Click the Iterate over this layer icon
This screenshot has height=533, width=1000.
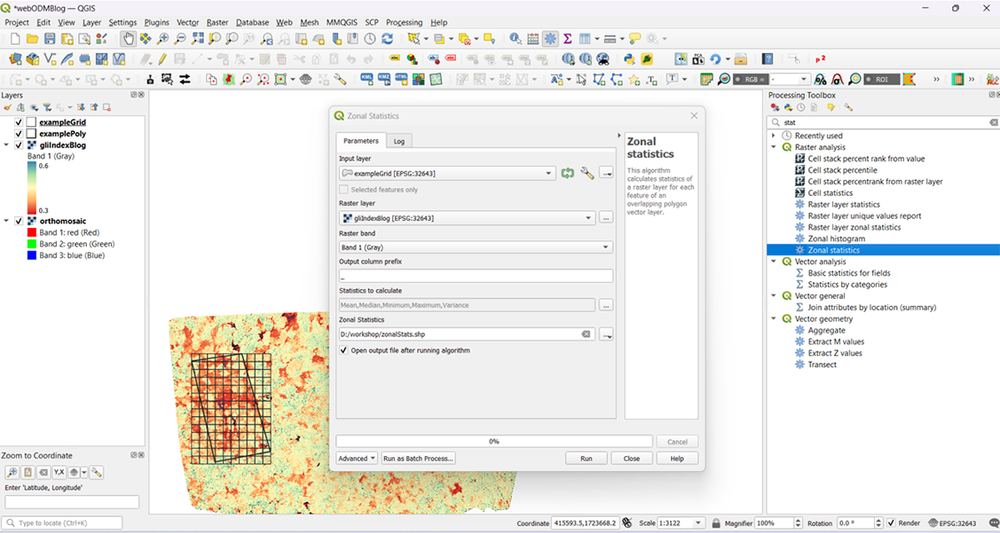tap(568, 173)
